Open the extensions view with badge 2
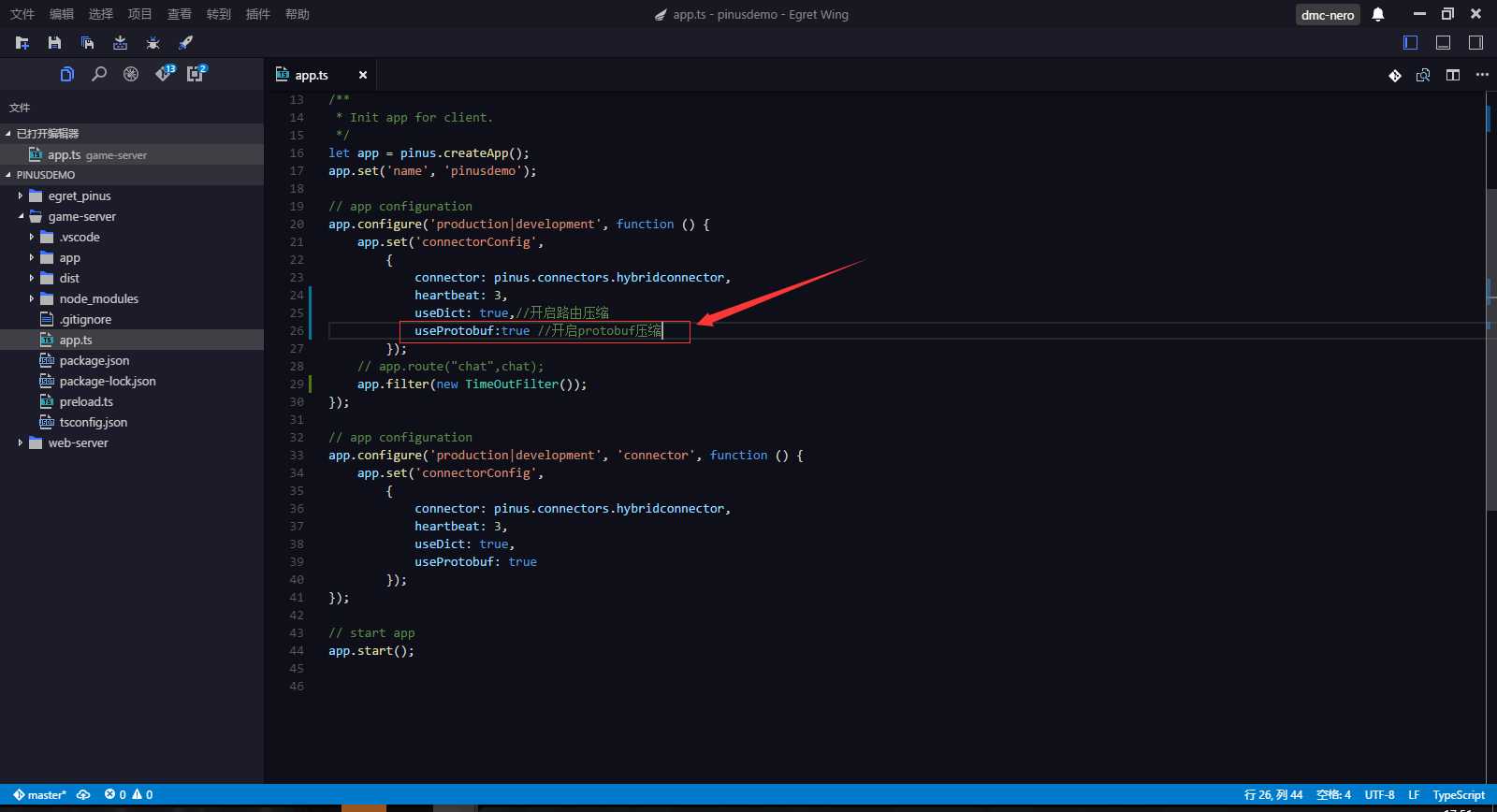The height and width of the screenshot is (812, 1497). tap(196, 73)
